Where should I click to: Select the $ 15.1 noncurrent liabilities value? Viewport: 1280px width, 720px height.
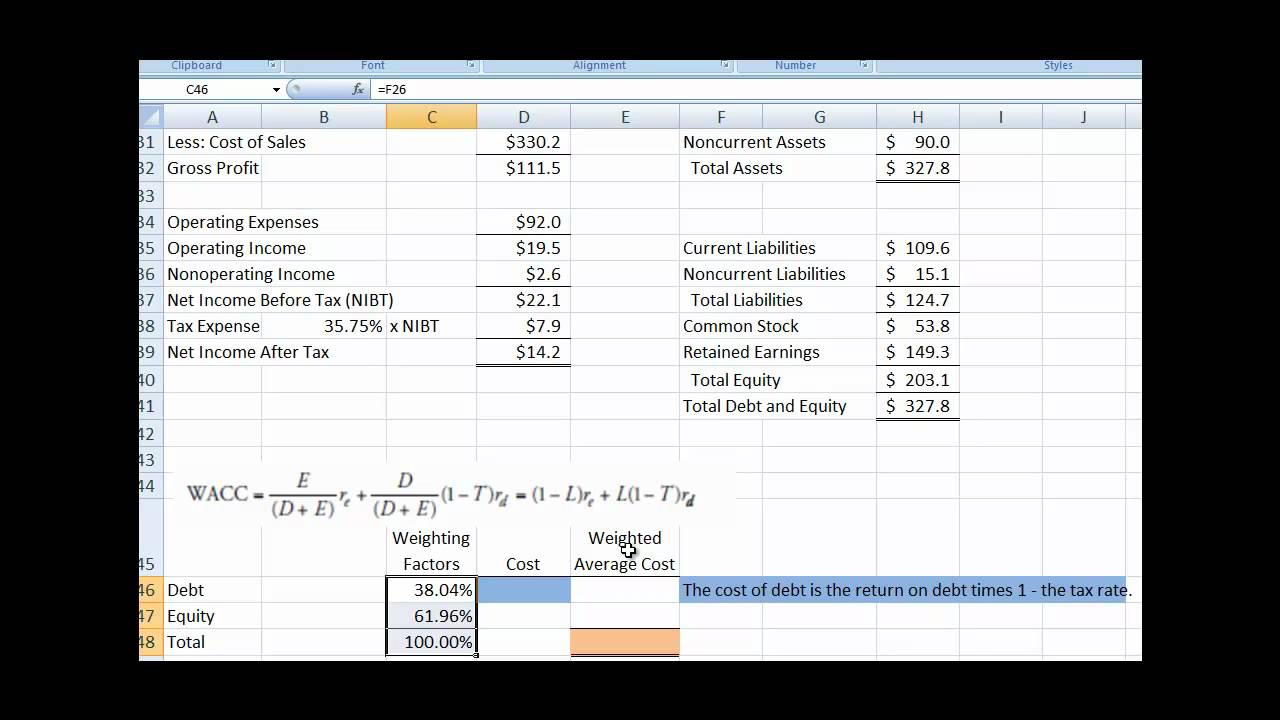(x=917, y=274)
